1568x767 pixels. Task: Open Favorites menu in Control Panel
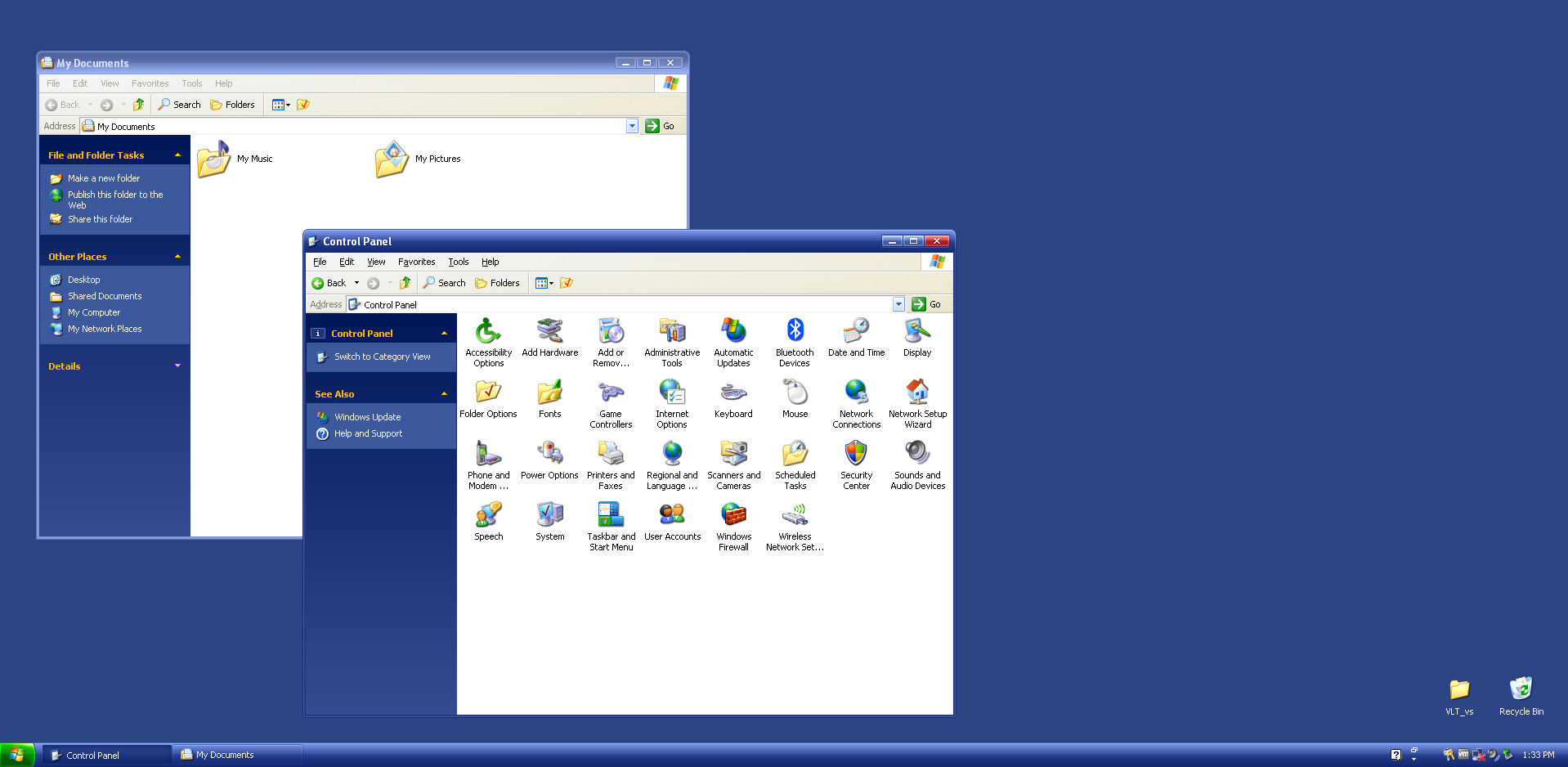click(x=416, y=262)
